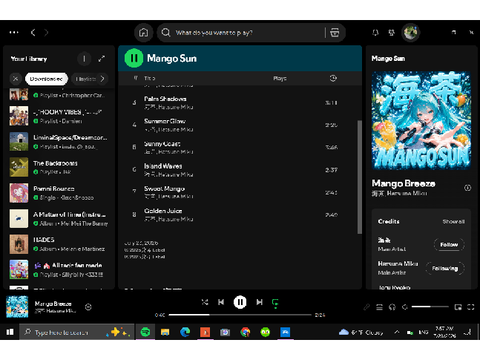Select the 'Summer Glow' track row
The width and height of the screenshot is (480, 360).
click(x=238, y=125)
